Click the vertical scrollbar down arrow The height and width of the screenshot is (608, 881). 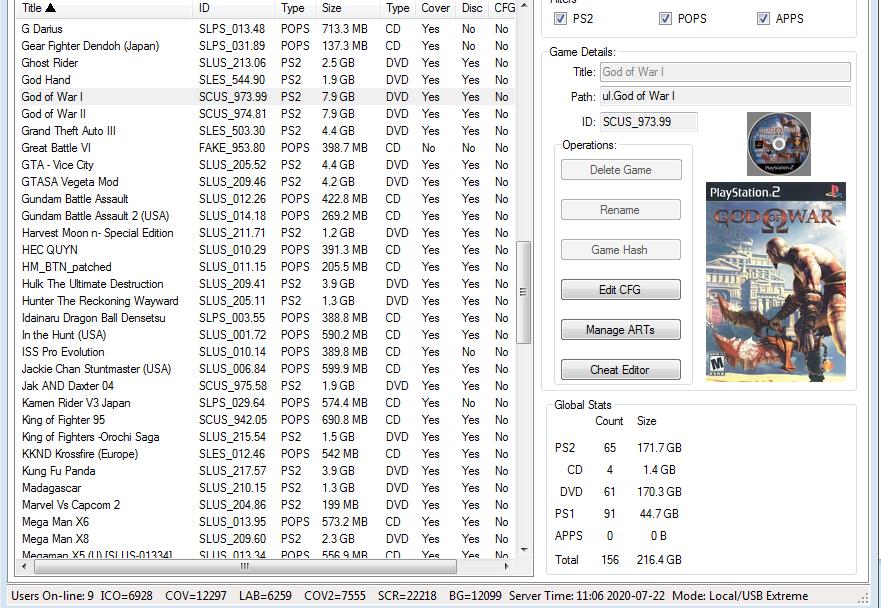[524, 550]
